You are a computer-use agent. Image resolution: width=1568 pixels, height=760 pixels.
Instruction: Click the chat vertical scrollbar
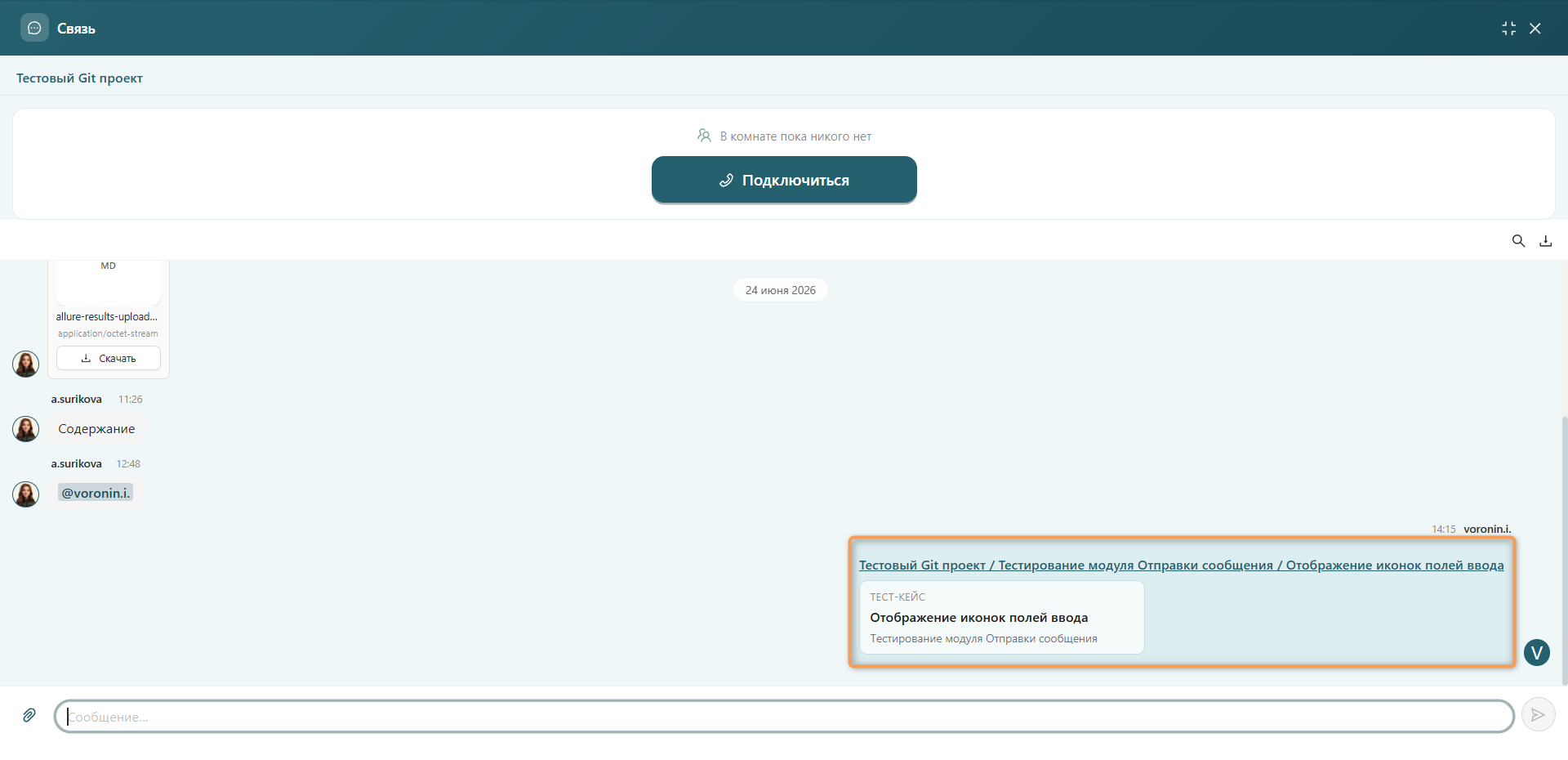(x=1564, y=550)
